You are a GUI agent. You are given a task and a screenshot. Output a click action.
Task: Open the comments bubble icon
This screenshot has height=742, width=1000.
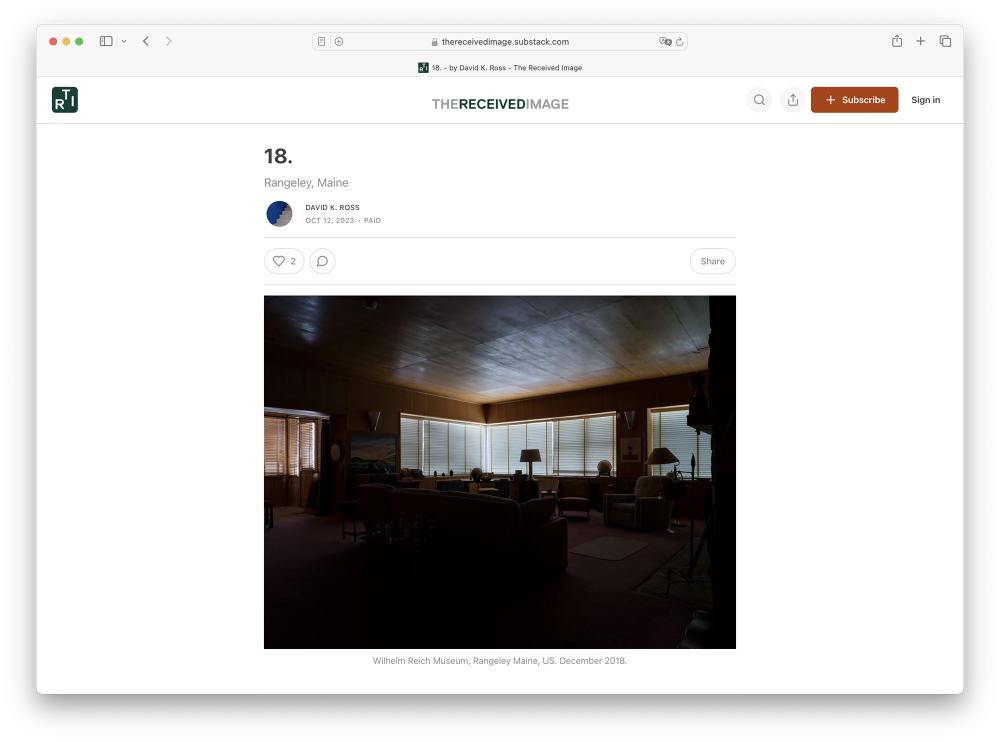coord(322,261)
